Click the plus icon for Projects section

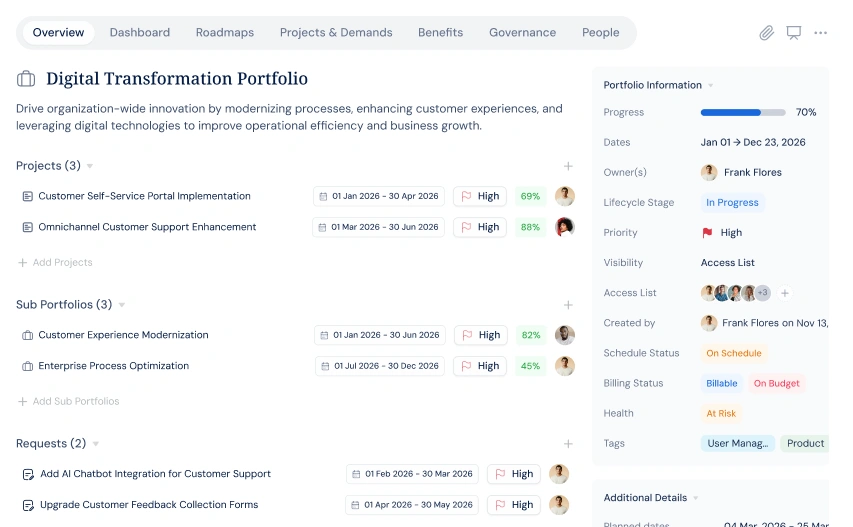[568, 166]
